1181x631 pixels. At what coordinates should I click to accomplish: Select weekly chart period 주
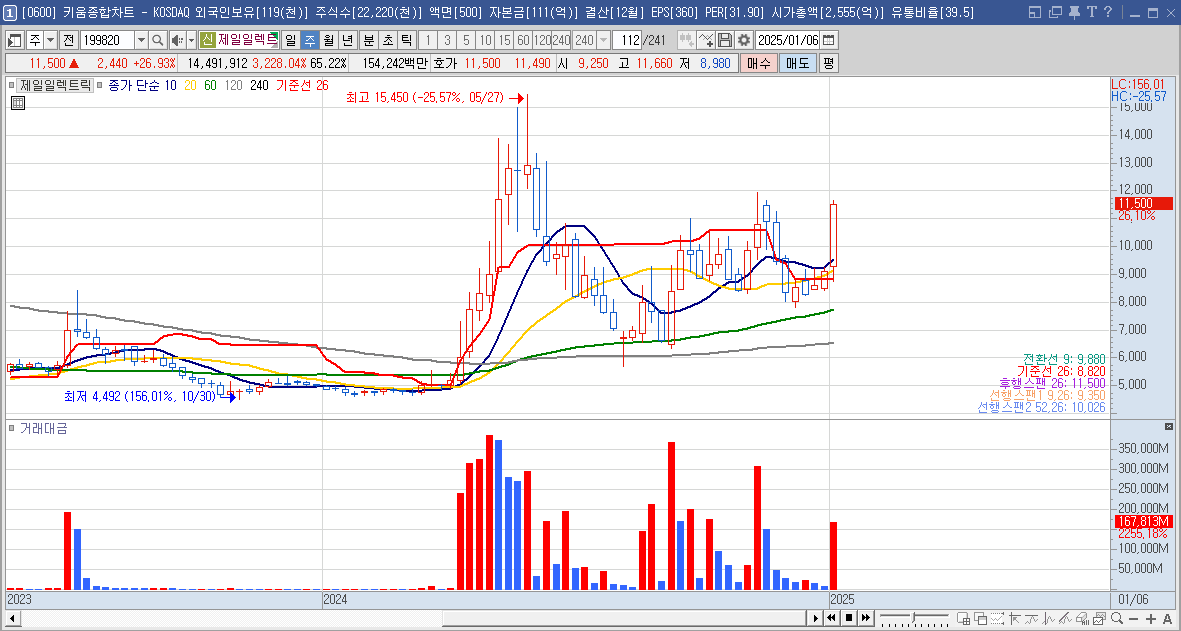click(309, 40)
